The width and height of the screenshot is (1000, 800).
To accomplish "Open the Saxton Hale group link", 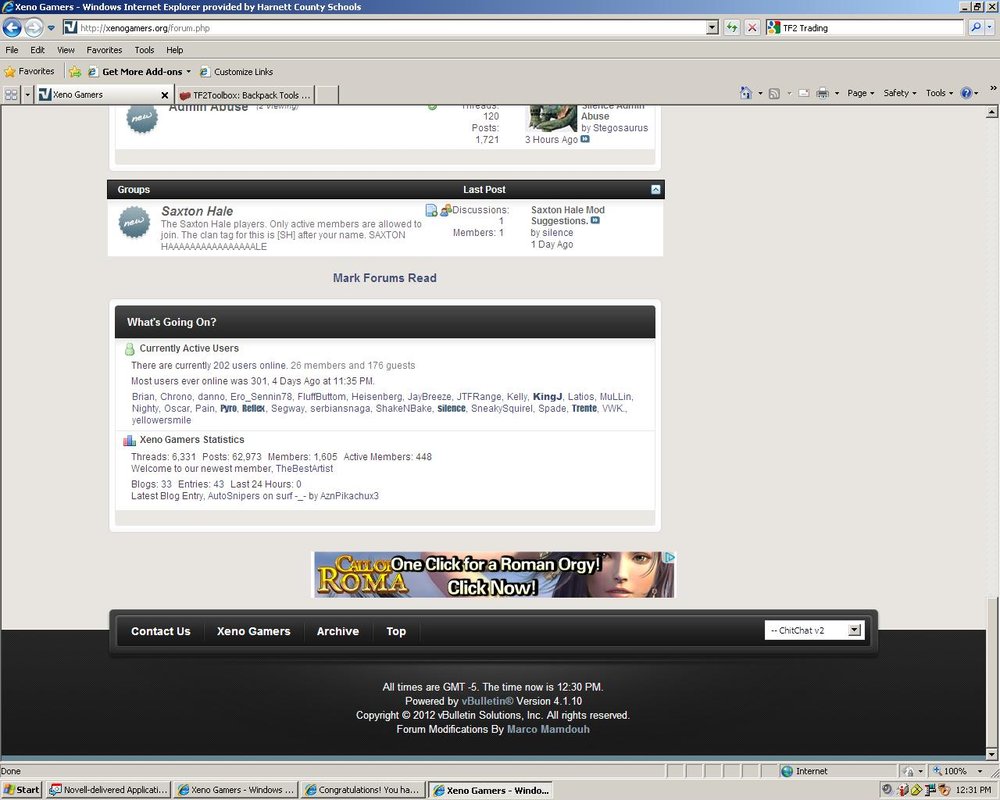I will 197,211.
